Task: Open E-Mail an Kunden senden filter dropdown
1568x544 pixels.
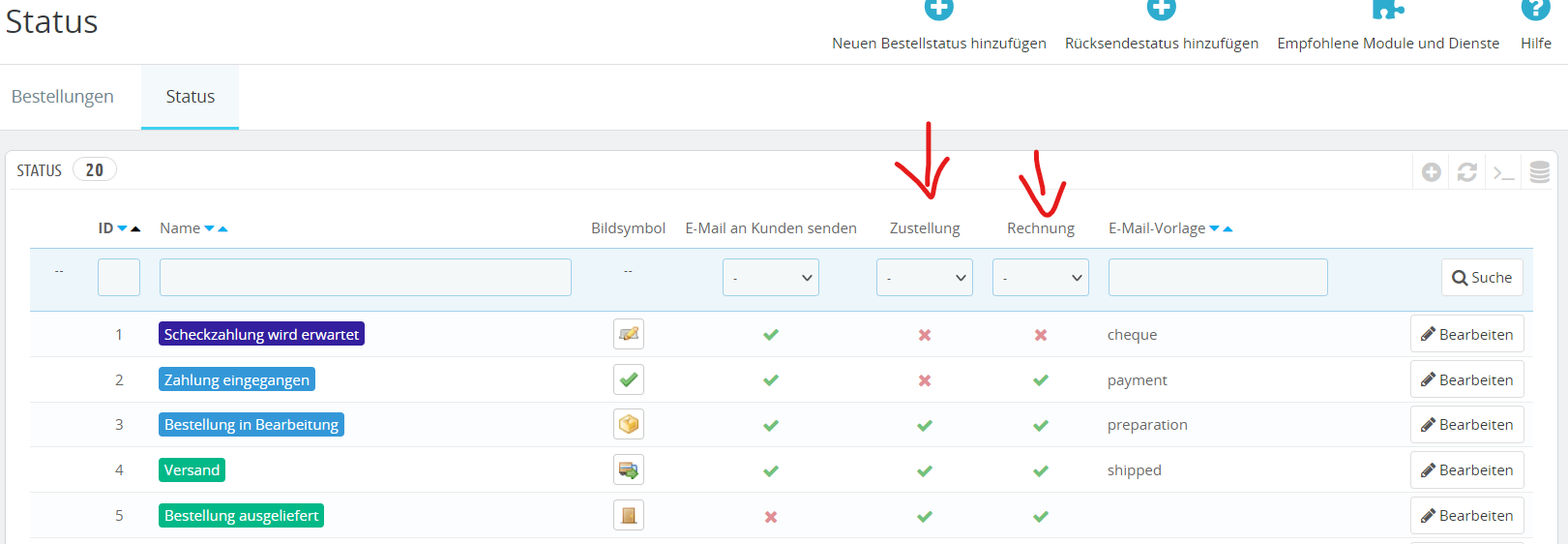Action: click(x=771, y=278)
